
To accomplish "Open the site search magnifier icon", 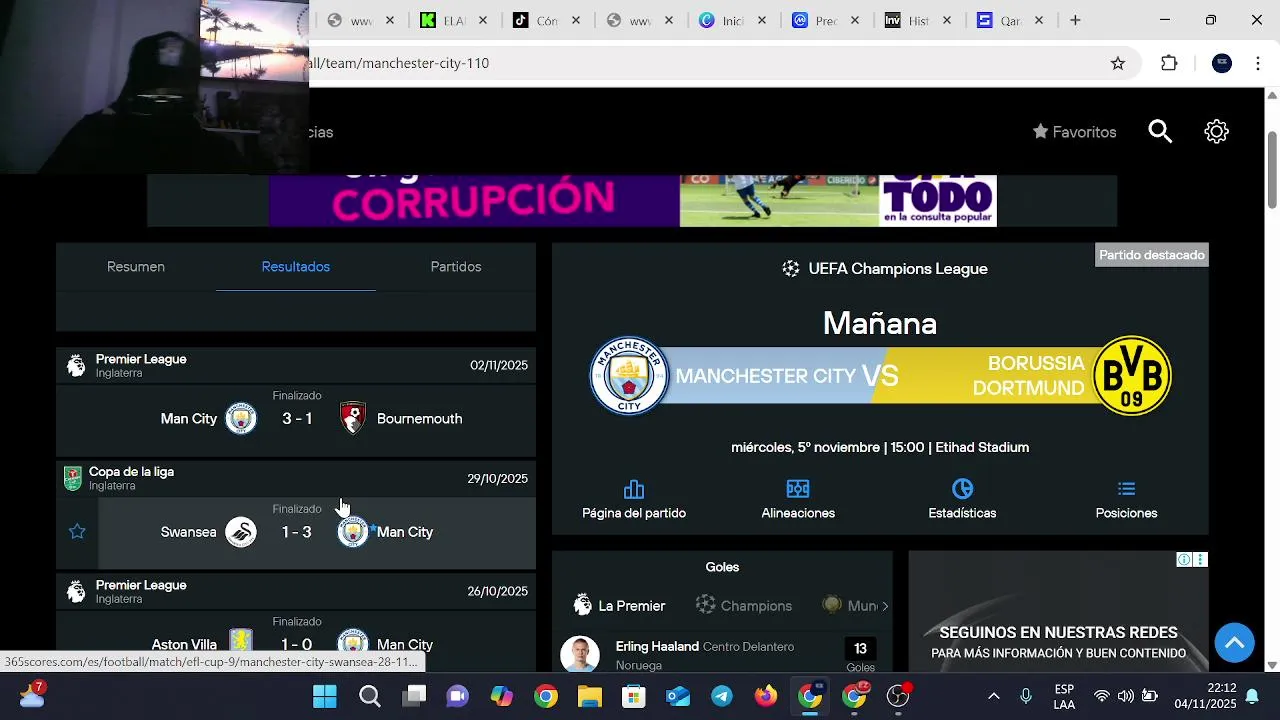I will coord(1160,132).
